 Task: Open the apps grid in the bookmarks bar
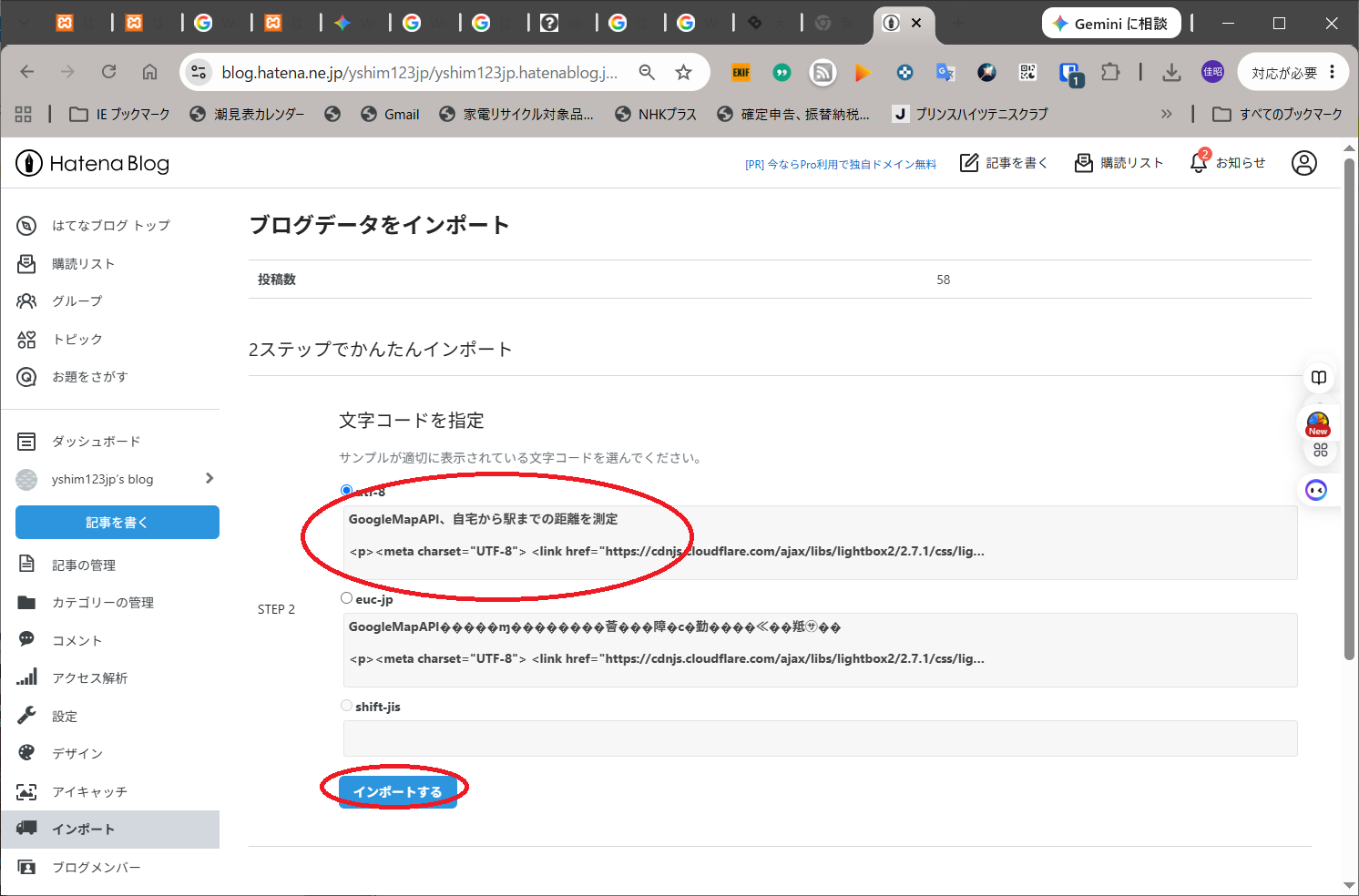tap(24, 114)
